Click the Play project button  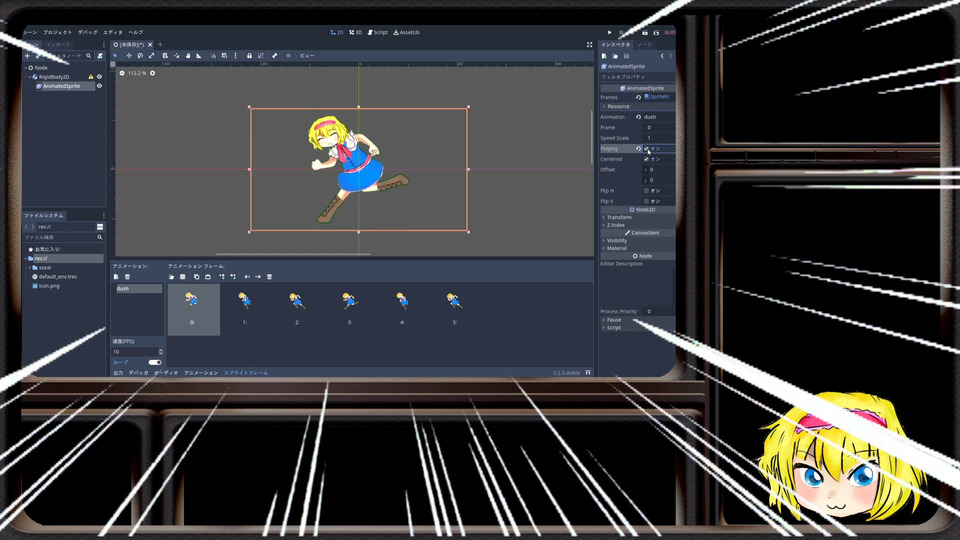(x=609, y=32)
